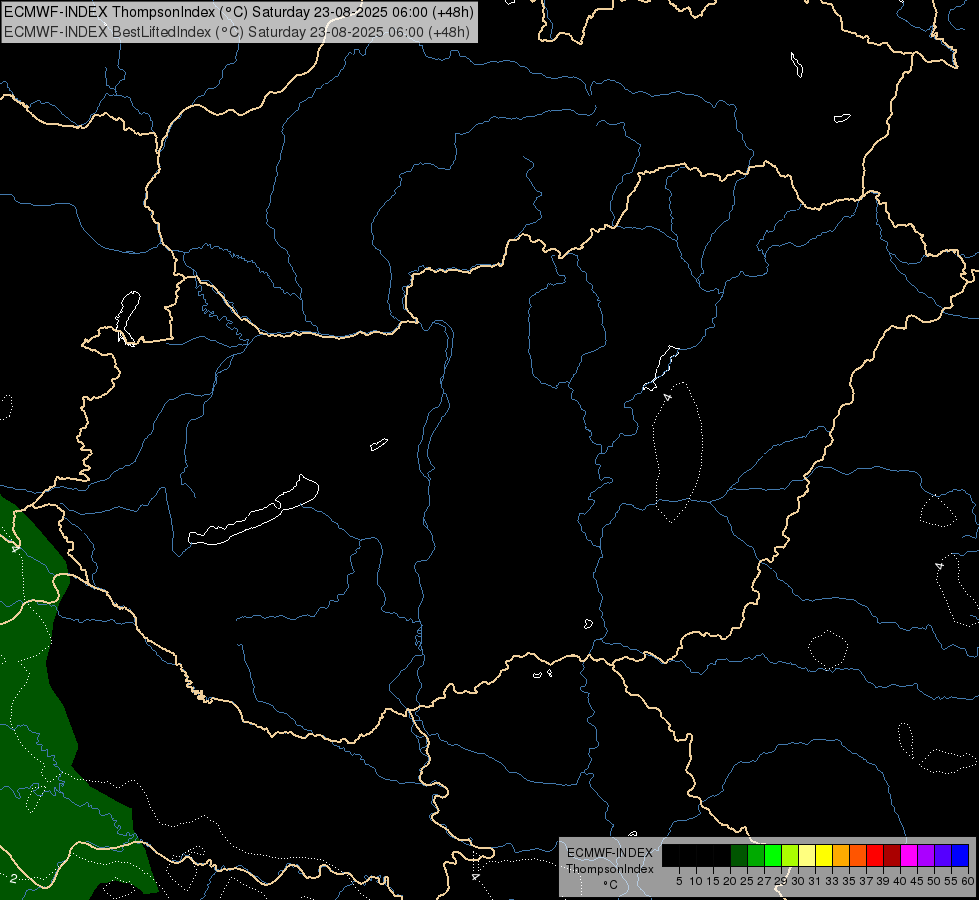This screenshot has height=900, width=979.
Task: Pick the pale yellow 30–31 legend swatch
Action: coord(807,855)
